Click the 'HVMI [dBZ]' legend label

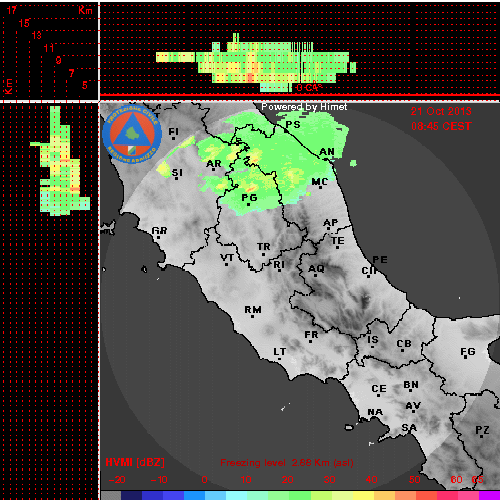[135, 462]
